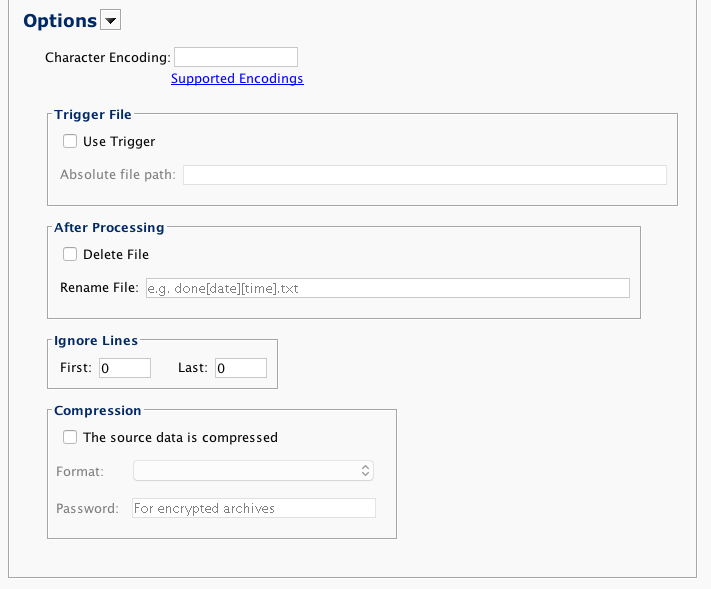Viewport: 711px width, 589px height.
Task: Click the Ignore Lines group title
Action: pyautogui.click(x=96, y=341)
